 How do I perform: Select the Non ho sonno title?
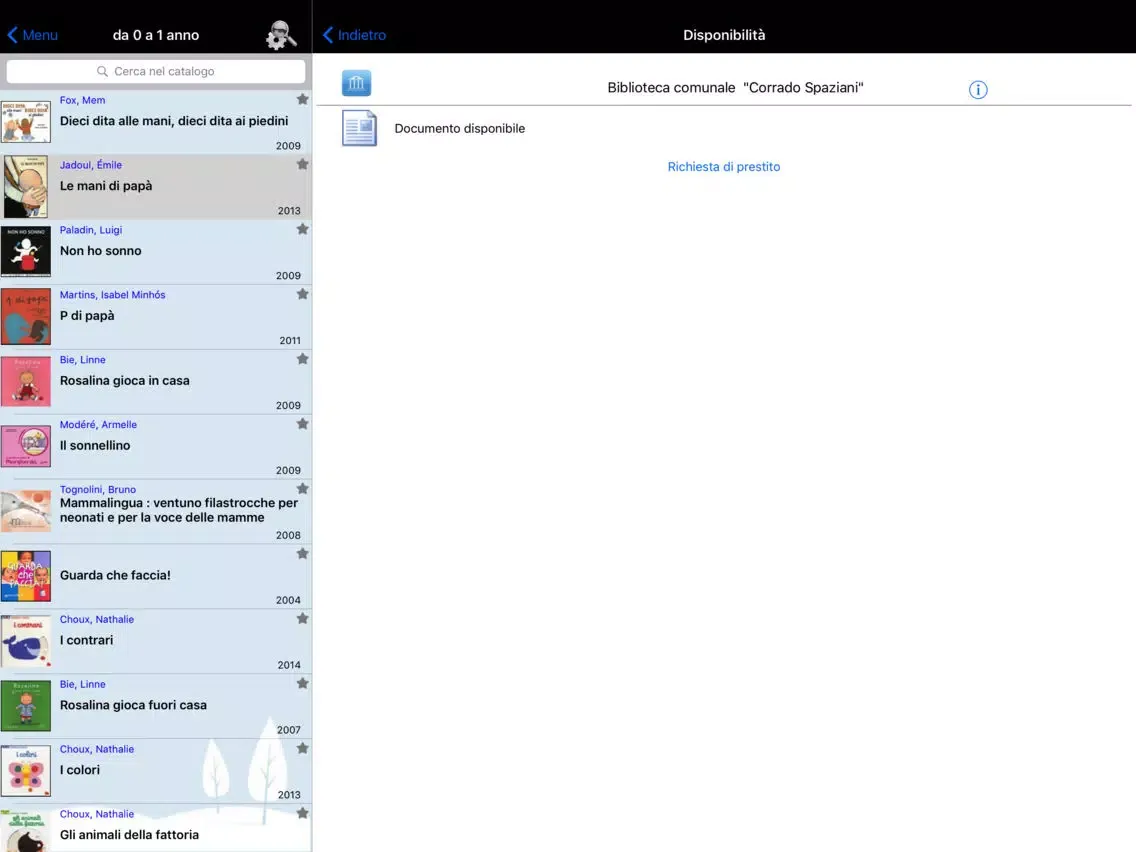coord(101,251)
